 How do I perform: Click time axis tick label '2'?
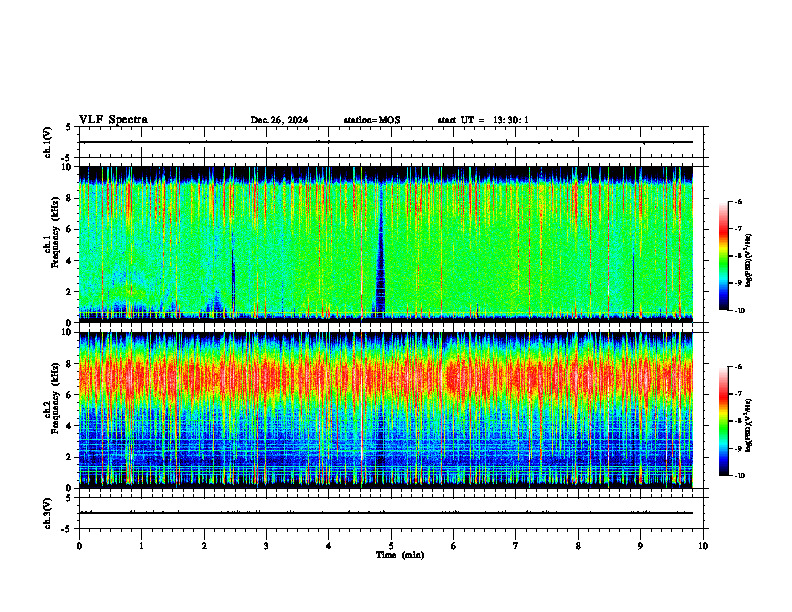point(204,546)
